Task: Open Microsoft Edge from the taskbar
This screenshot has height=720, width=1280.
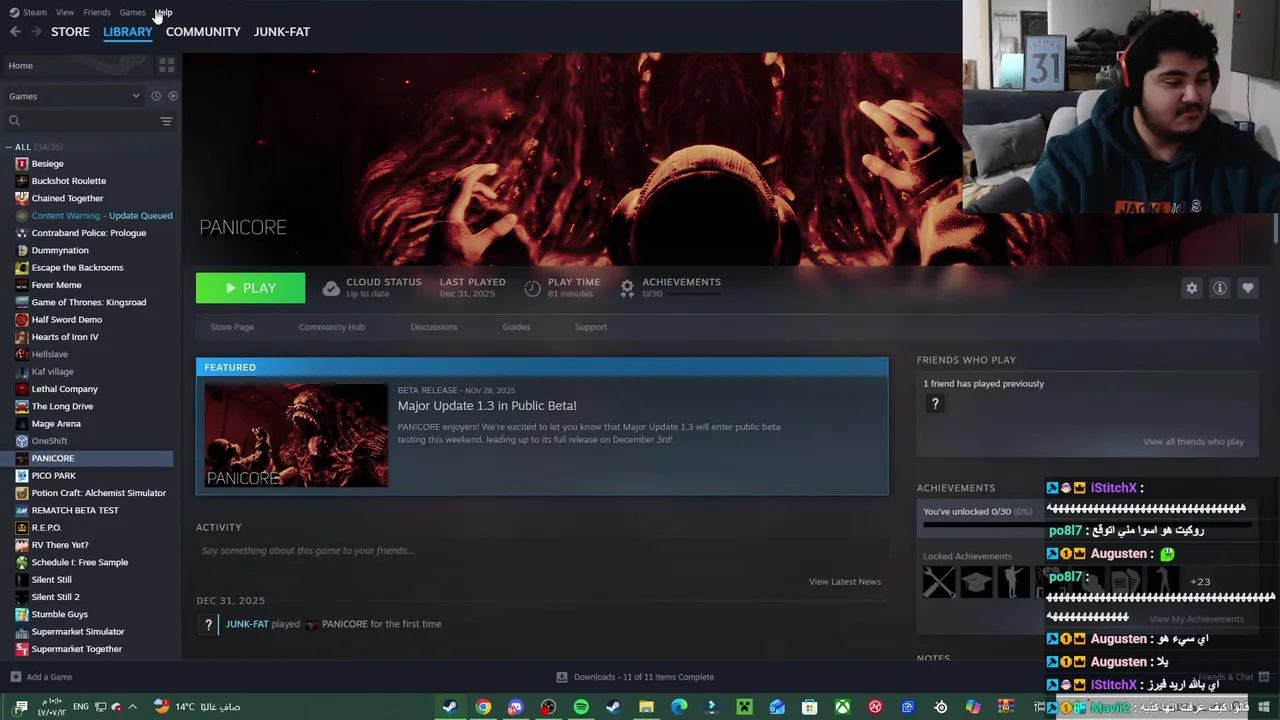Action: click(x=679, y=707)
